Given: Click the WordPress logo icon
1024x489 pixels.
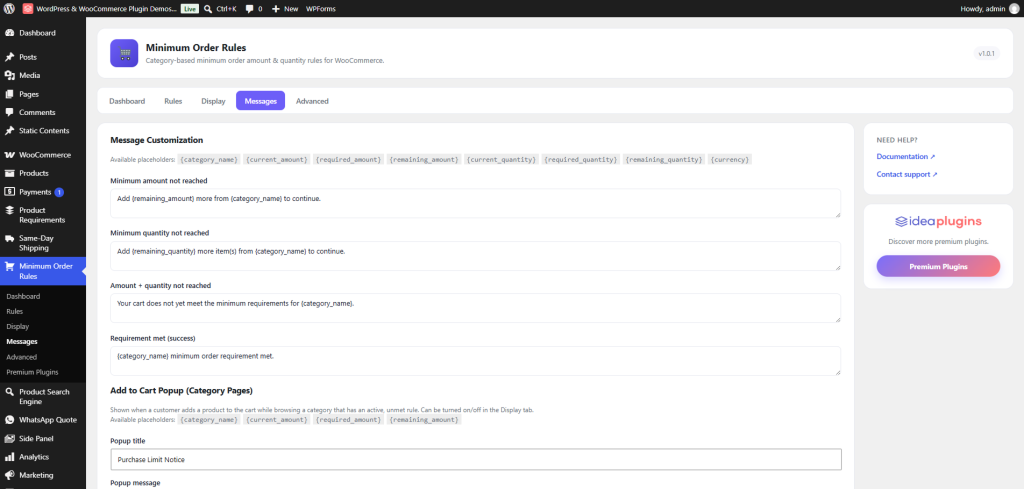Looking at the screenshot, I should click(9, 9).
